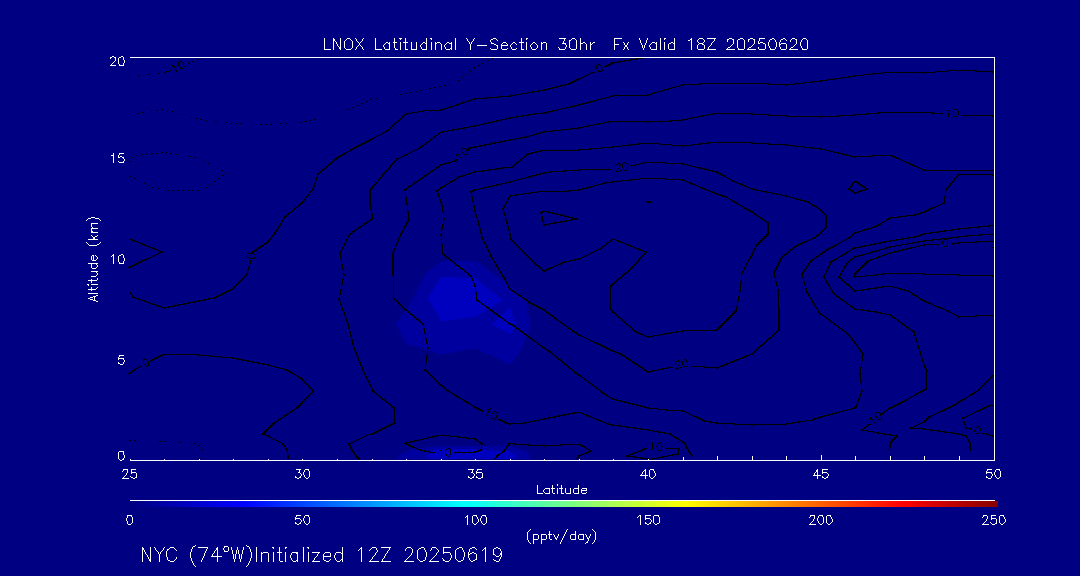The image size is (1080, 576).
Task: Click the small wedge contour near latitude 37
Action: [x=559, y=218]
